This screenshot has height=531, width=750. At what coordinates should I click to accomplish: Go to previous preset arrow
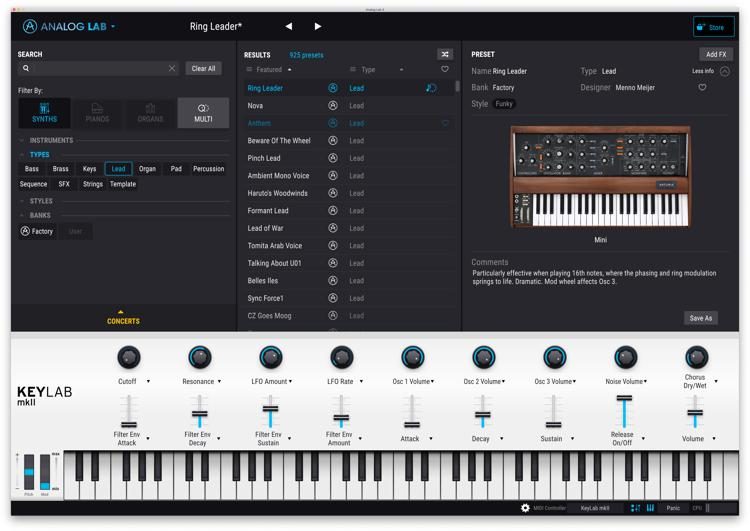(x=288, y=26)
